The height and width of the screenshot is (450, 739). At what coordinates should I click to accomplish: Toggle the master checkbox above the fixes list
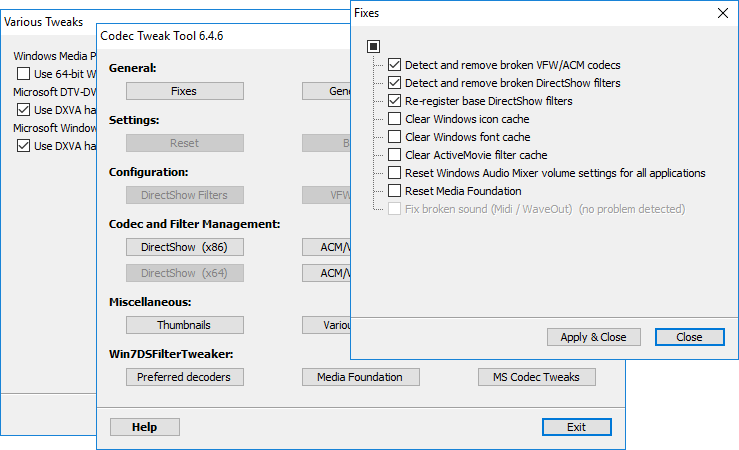(373, 46)
